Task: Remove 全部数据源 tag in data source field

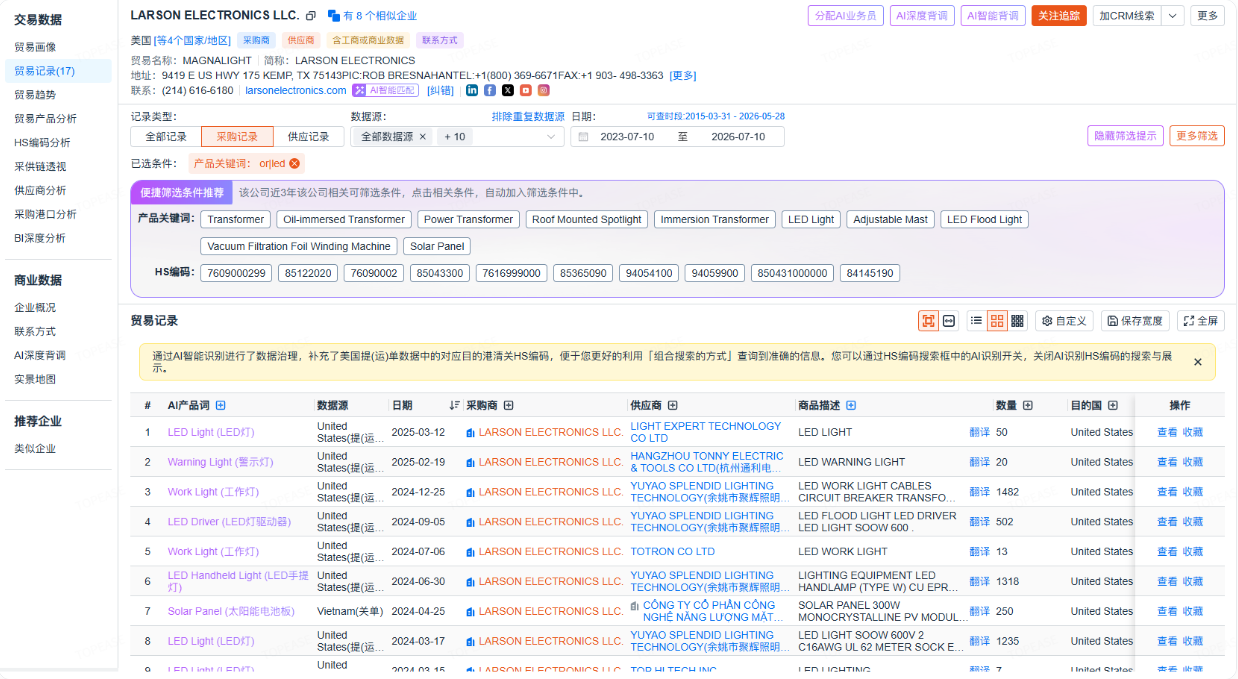Action: click(422, 137)
